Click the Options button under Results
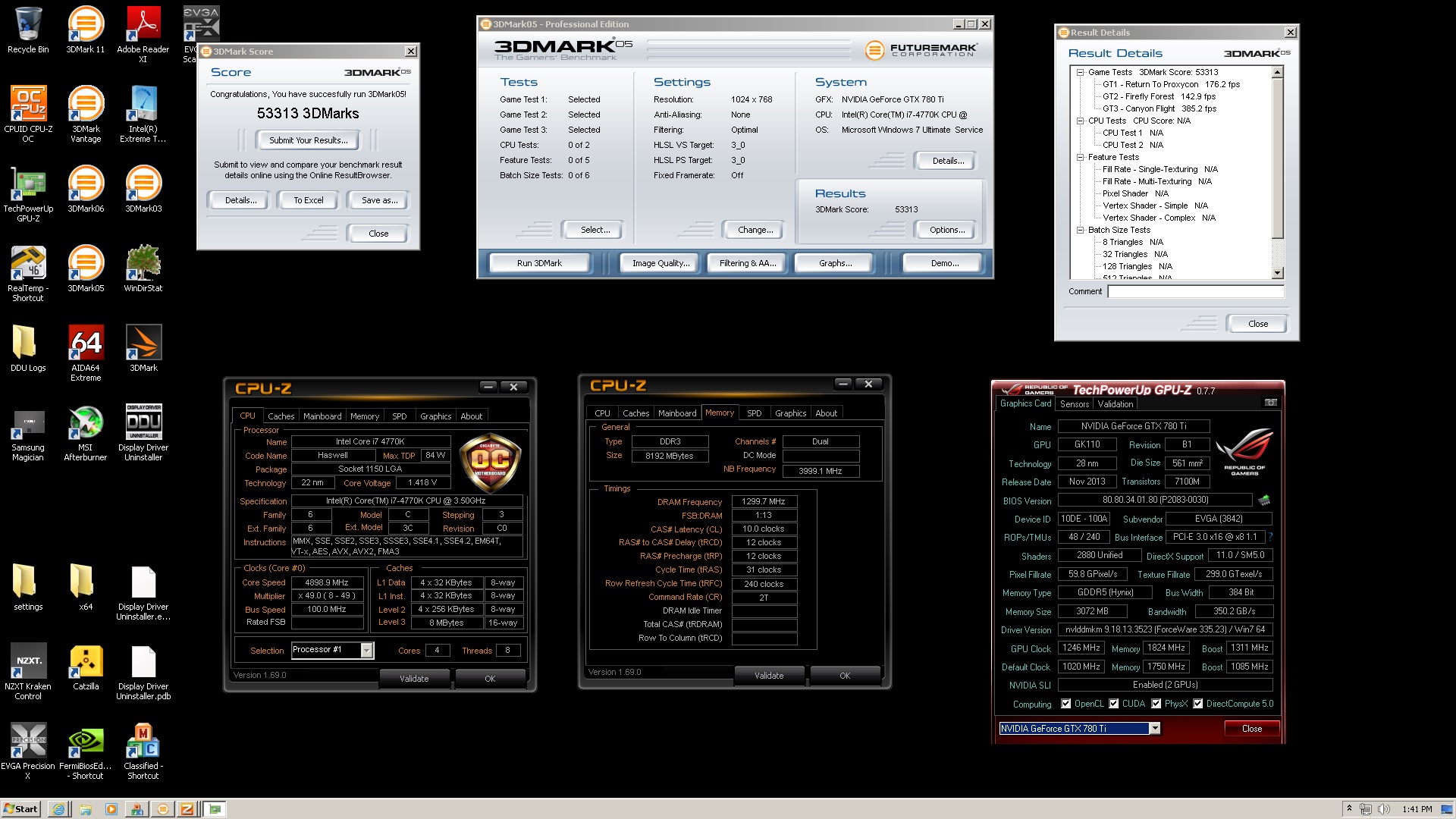 [x=947, y=230]
